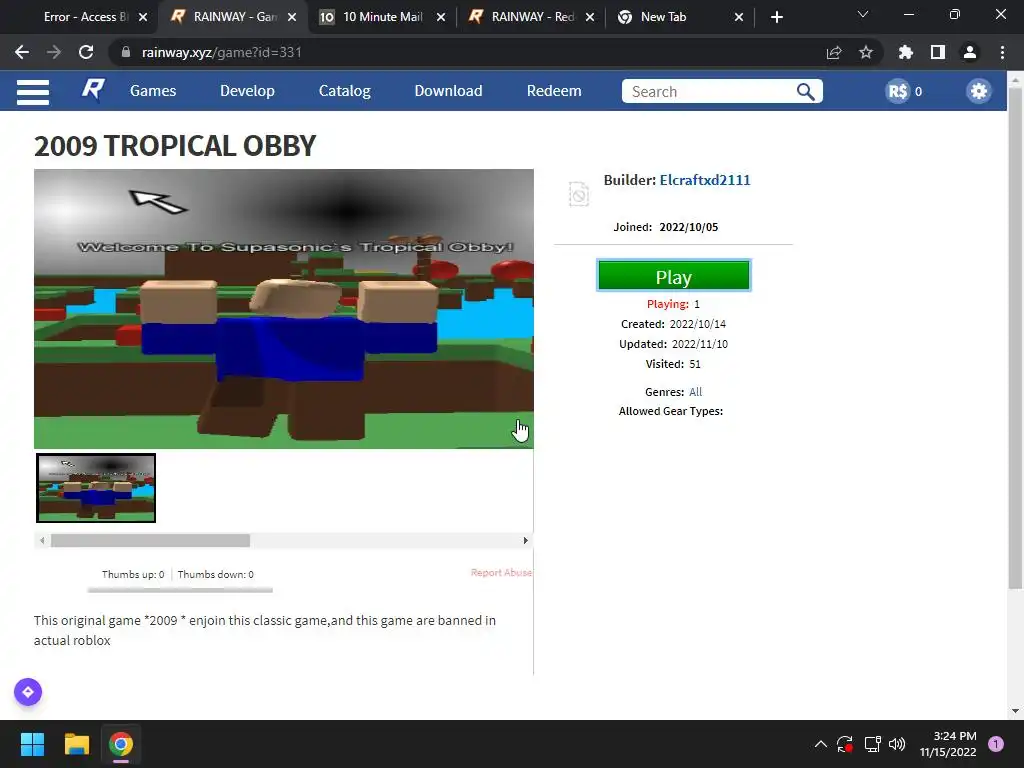Image resolution: width=1024 pixels, height=768 pixels.
Task: Open the notification center badge
Action: point(996,744)
